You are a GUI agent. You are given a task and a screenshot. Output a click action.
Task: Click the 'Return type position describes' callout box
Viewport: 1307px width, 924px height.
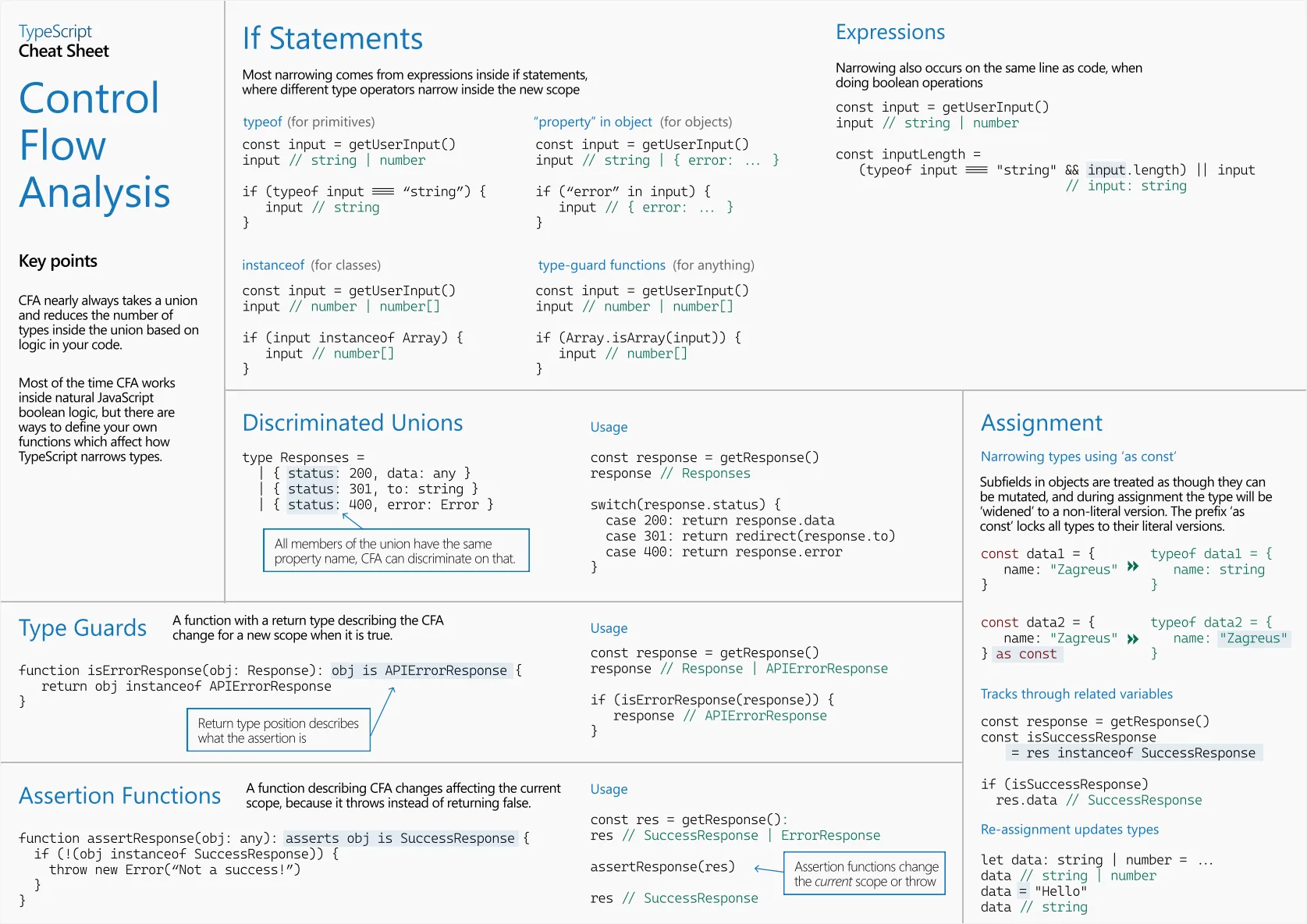point(279,730)
